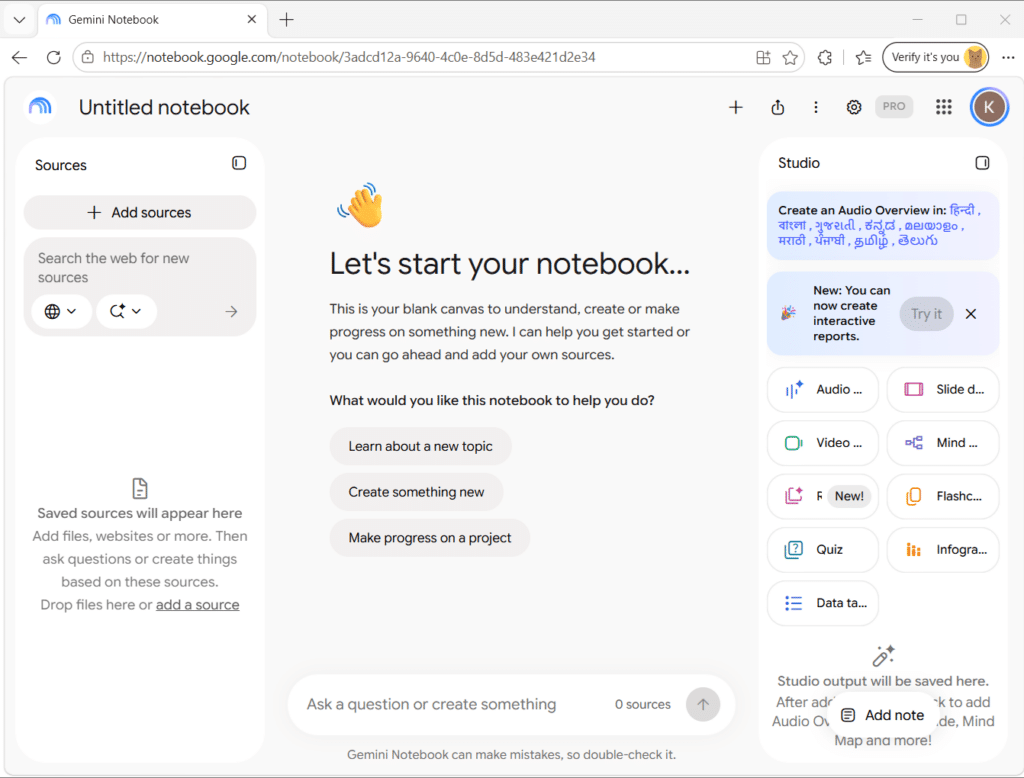The height and width of the screenshot is (778, 1024).
Task: Generate Flashcards
Action: tap(943, 496)
